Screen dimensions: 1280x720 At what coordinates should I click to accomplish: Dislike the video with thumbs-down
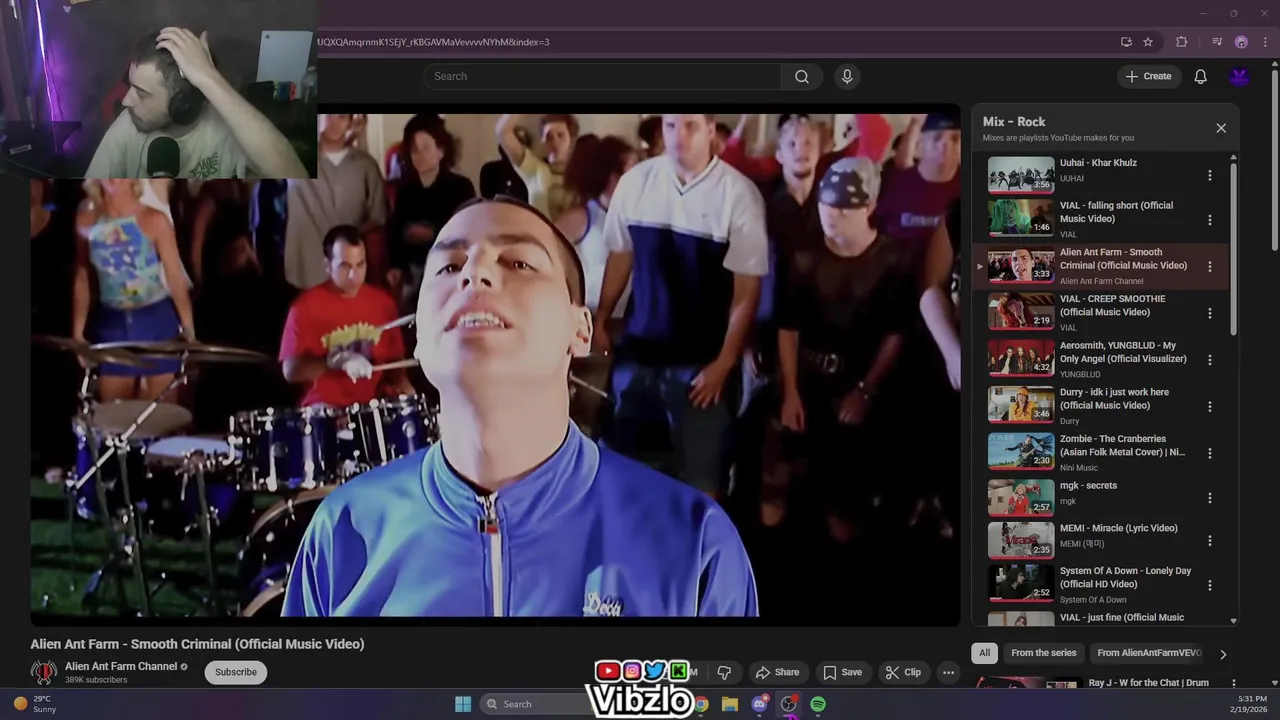(x=724, y=672)
